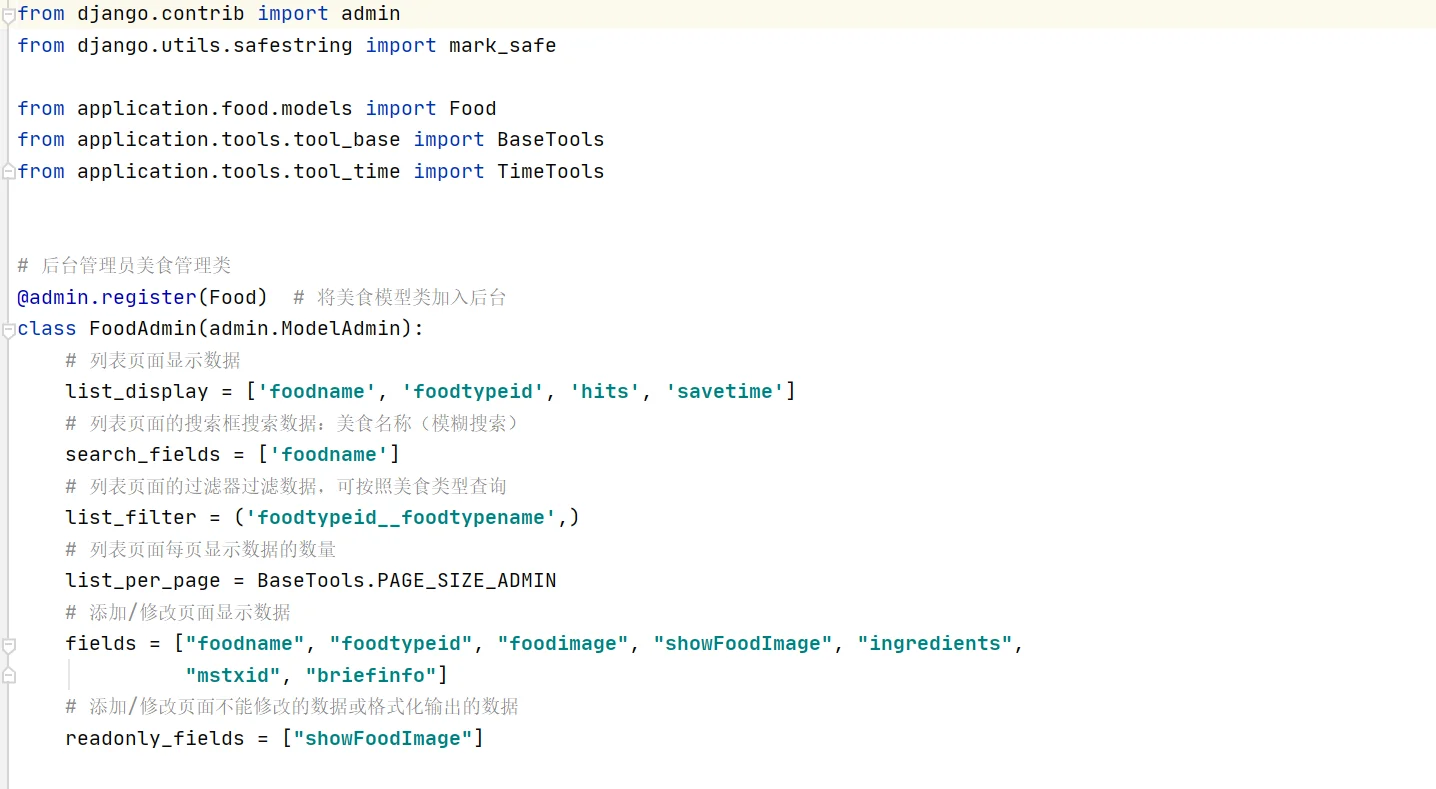Select the mark_safe imported name
The height and width of the screenshot is (789, 1436).
(x=502, y=45)
